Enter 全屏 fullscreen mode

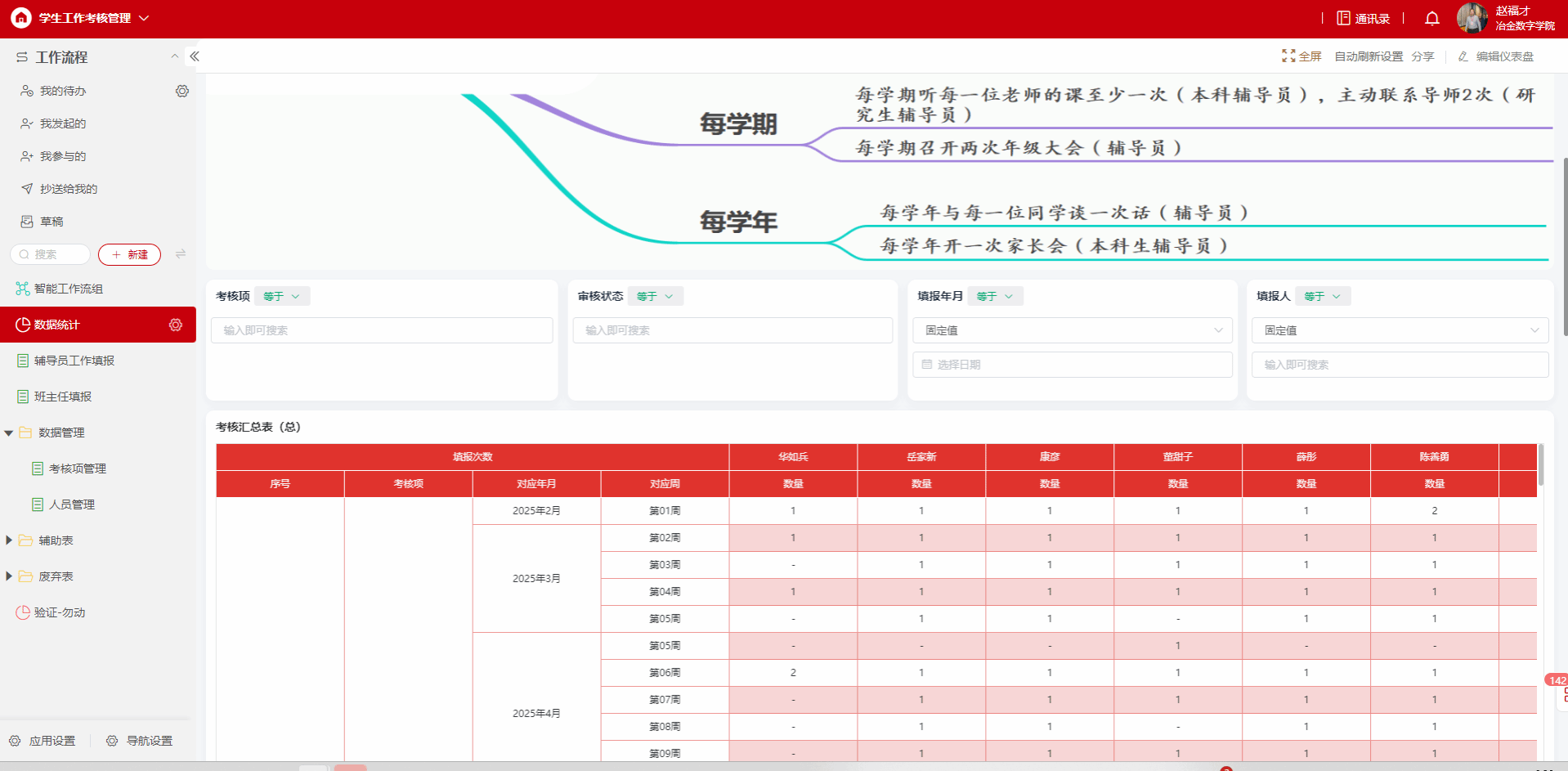pyautogui.click(x=1301, y=56)
